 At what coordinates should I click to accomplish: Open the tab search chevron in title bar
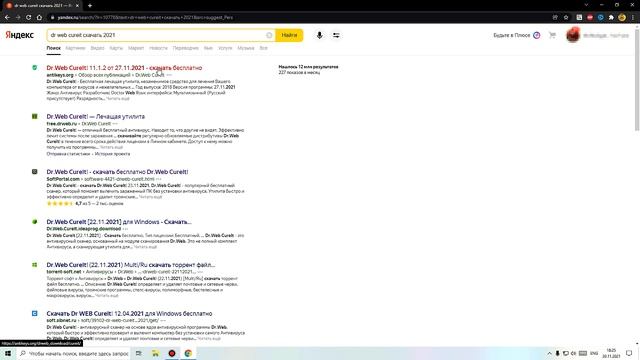tap(586, 5)
